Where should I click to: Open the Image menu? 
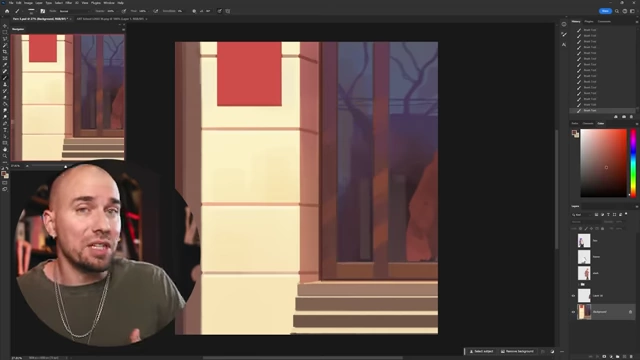pos(28,3)
